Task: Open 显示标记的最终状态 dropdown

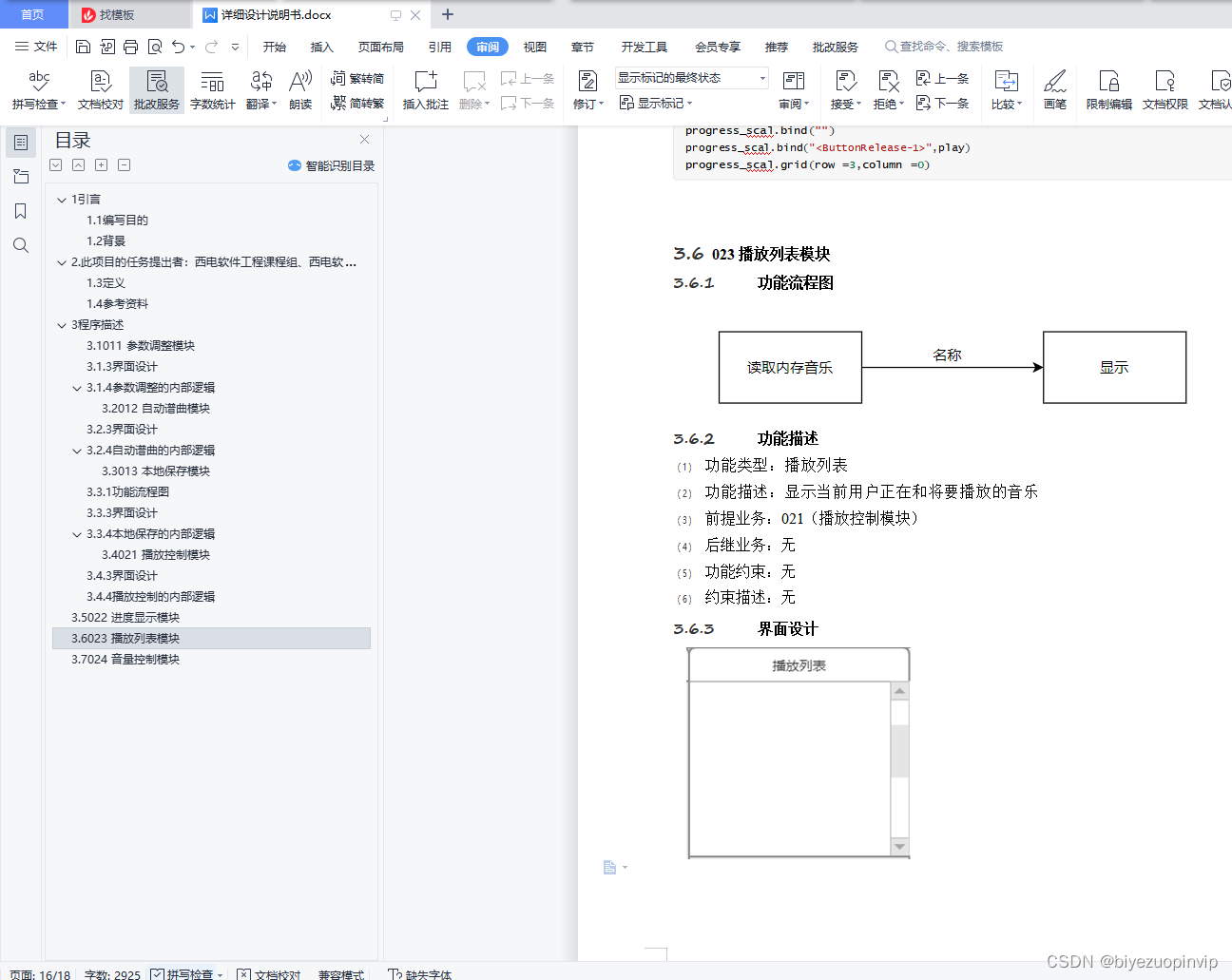Action: tap(691, 78)
